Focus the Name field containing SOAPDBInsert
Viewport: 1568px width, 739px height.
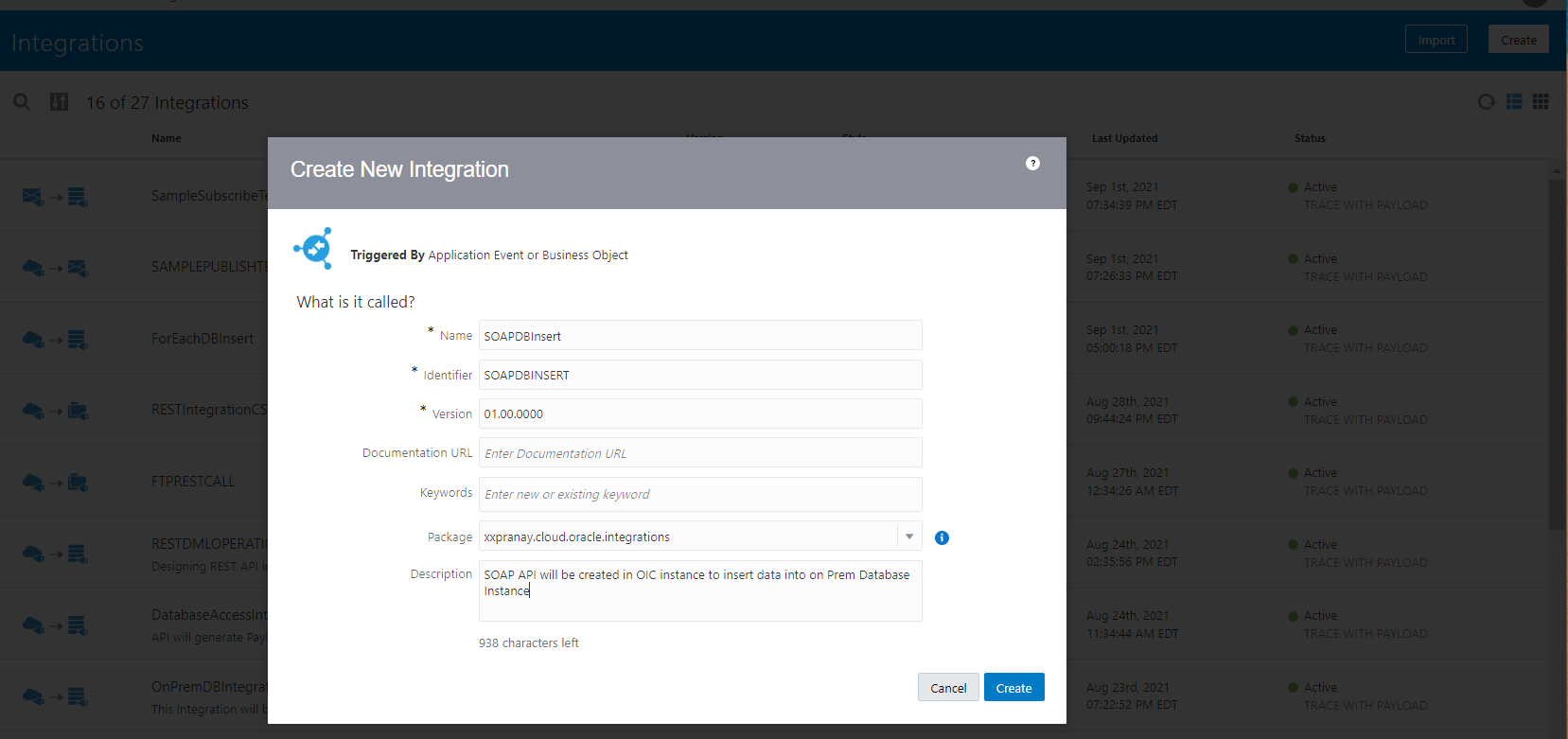click(x=700, y=336)
